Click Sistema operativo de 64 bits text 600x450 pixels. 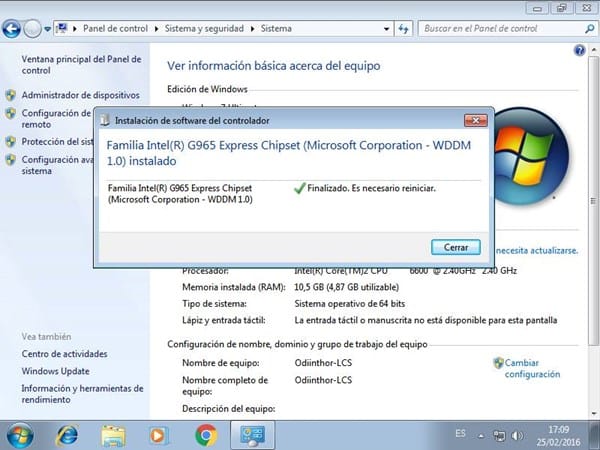pyautogui.click(x=350, y=304)
